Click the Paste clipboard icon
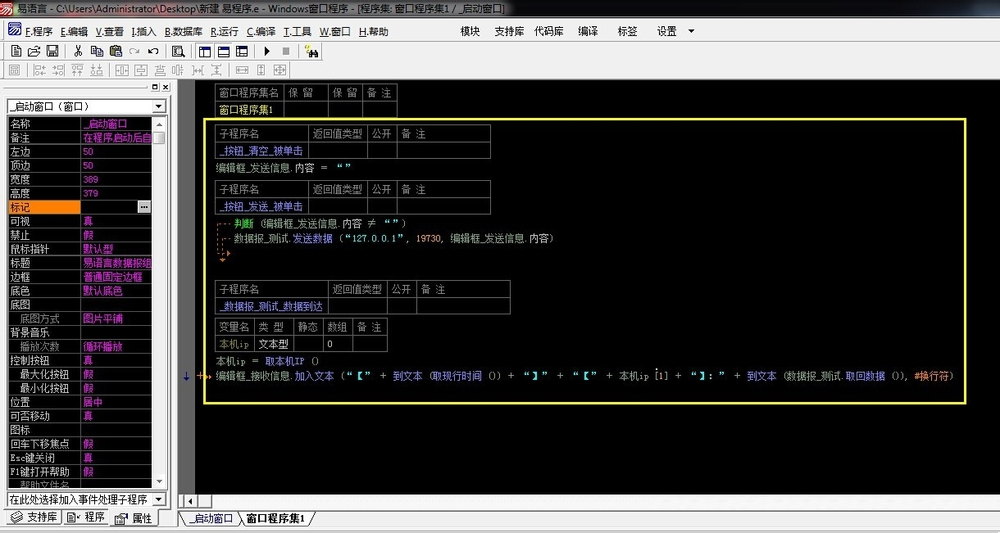The width and height of the screenshot is (1000, 533). [x=115, y=50]
